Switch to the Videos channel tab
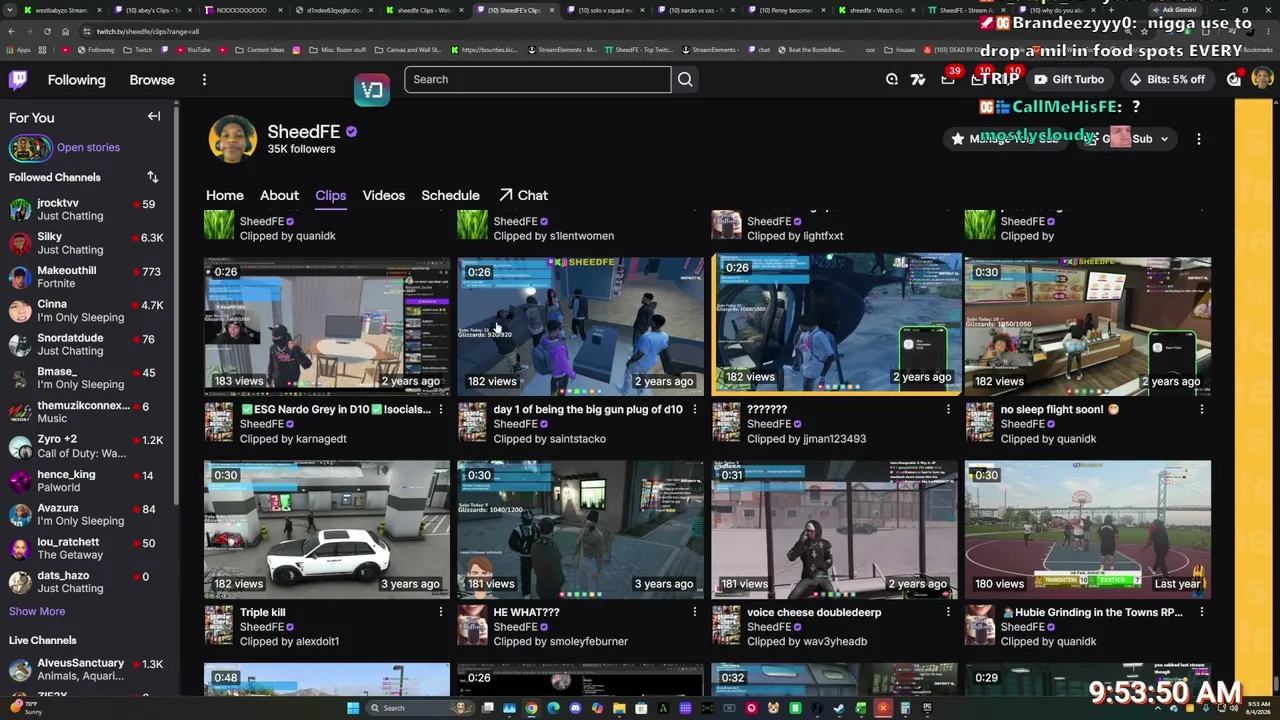The height and width of the screenshot is (720, 1280). [384, 195]
